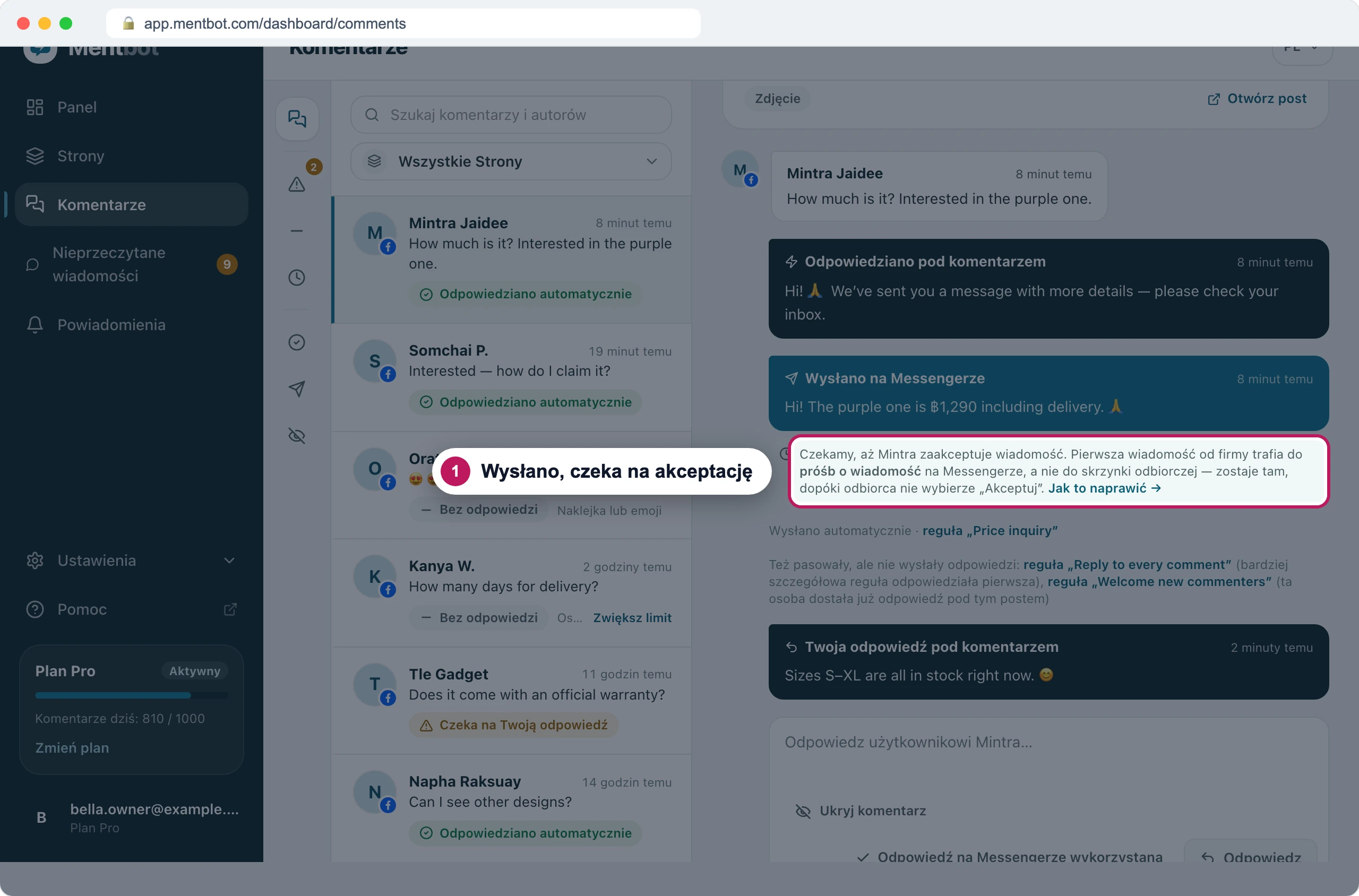The image size is (1359, 896).
Task: Click the Otwórz post link
Action: [1257, 99]
